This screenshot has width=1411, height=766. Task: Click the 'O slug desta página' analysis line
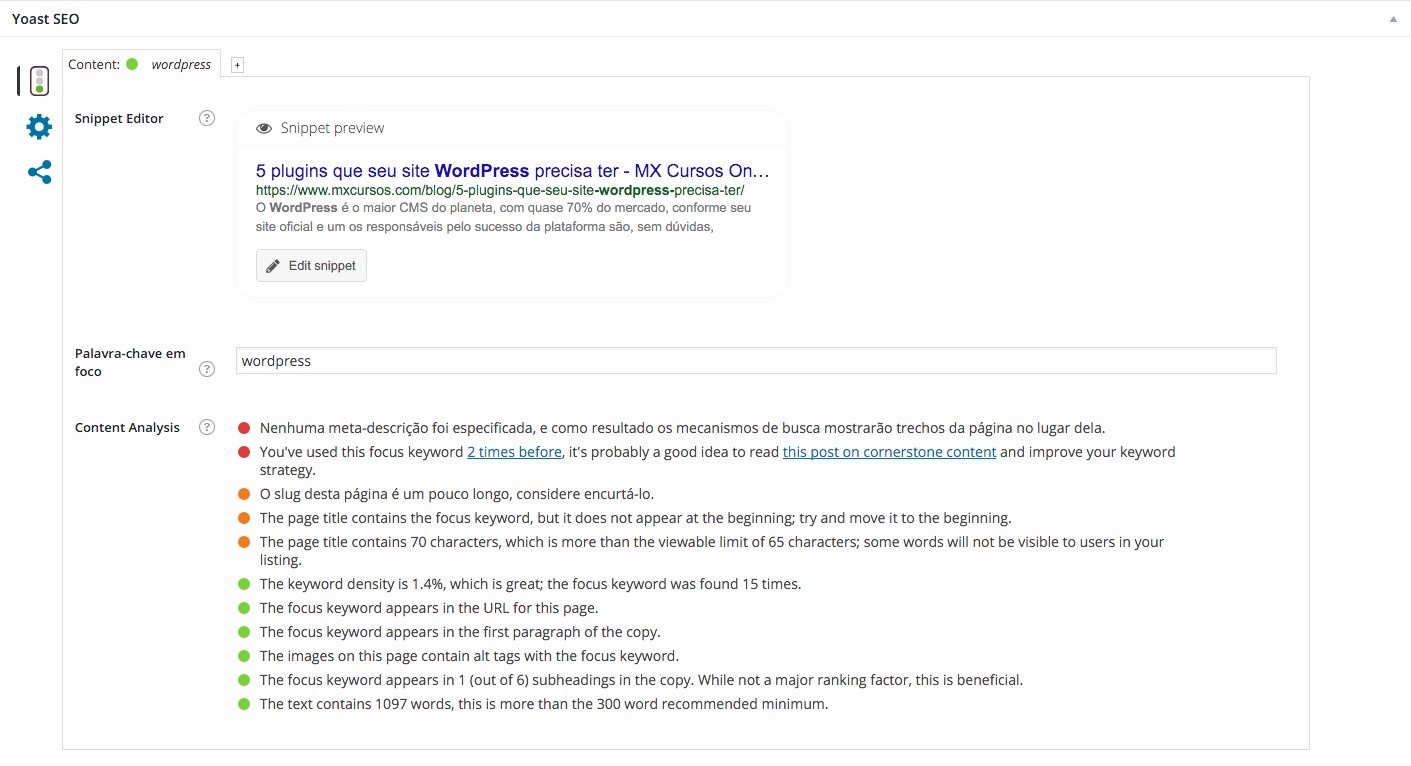point(457,494)
